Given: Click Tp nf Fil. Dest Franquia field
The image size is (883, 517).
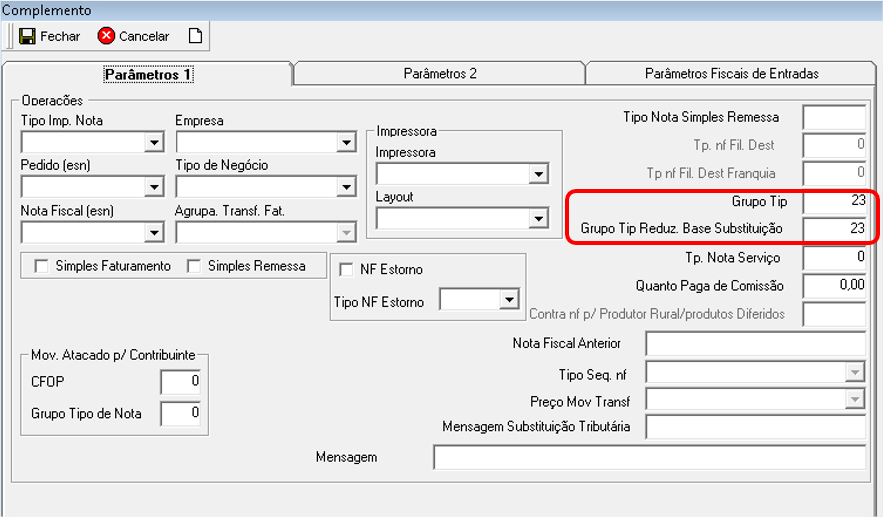Looking at the screenshot, I should [835, 173].
